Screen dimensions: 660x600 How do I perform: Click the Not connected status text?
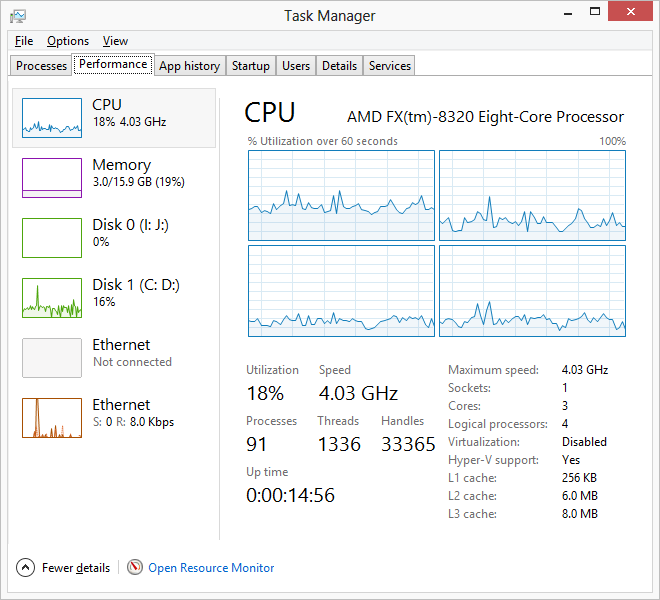132,362
